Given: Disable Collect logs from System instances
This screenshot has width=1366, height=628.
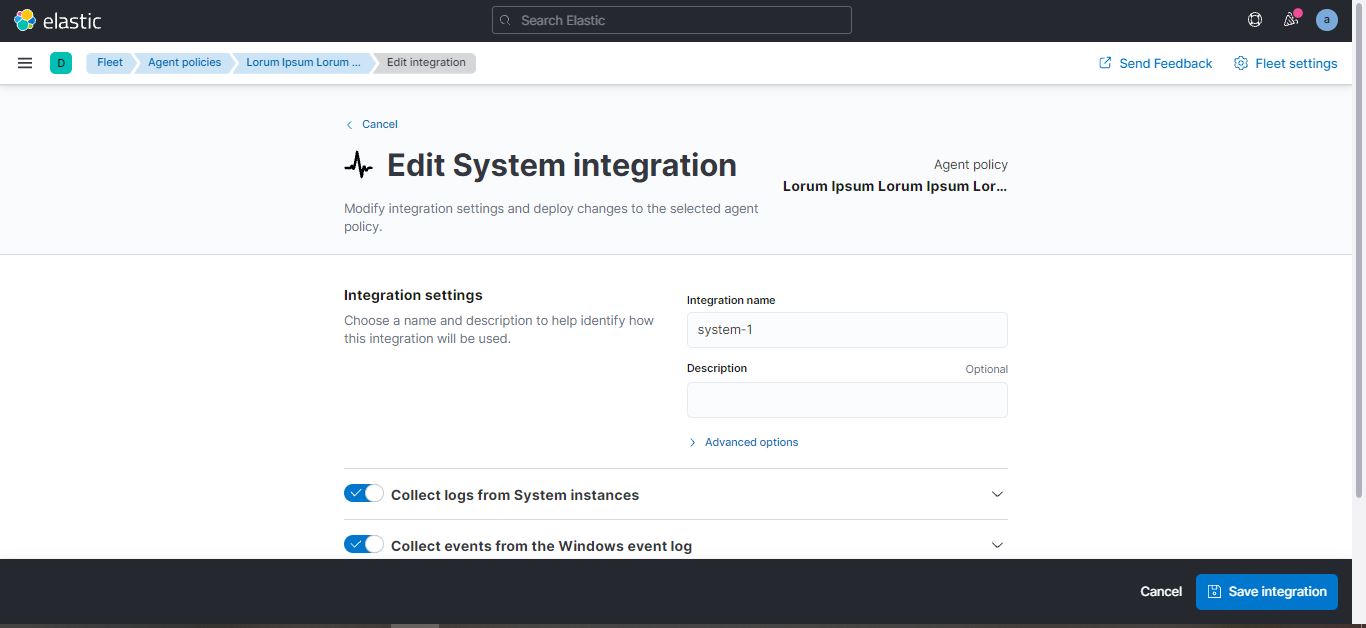Looking at the screenshot, I should pyautogui.click(x=364, y=493).
